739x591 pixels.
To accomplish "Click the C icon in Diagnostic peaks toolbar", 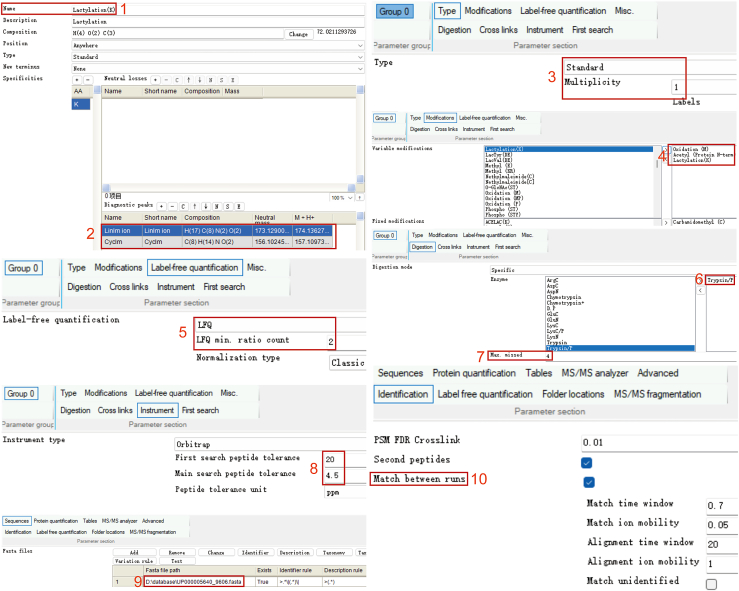I will coord(183,206).
